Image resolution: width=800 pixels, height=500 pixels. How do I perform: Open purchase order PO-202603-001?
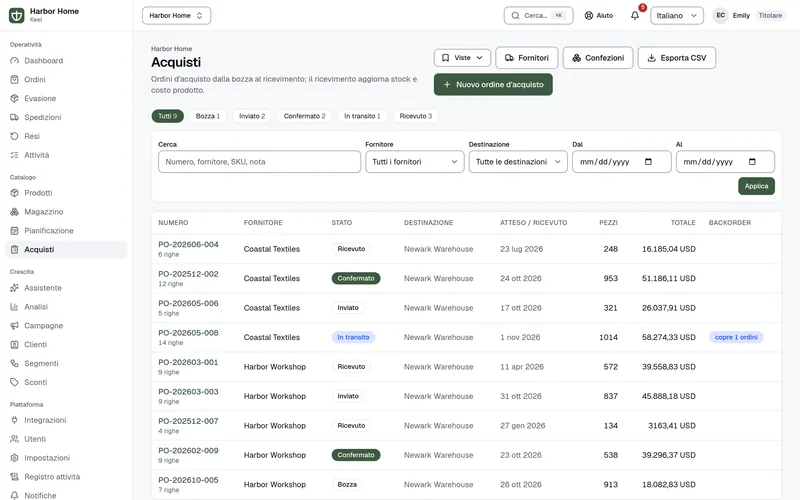188,362
